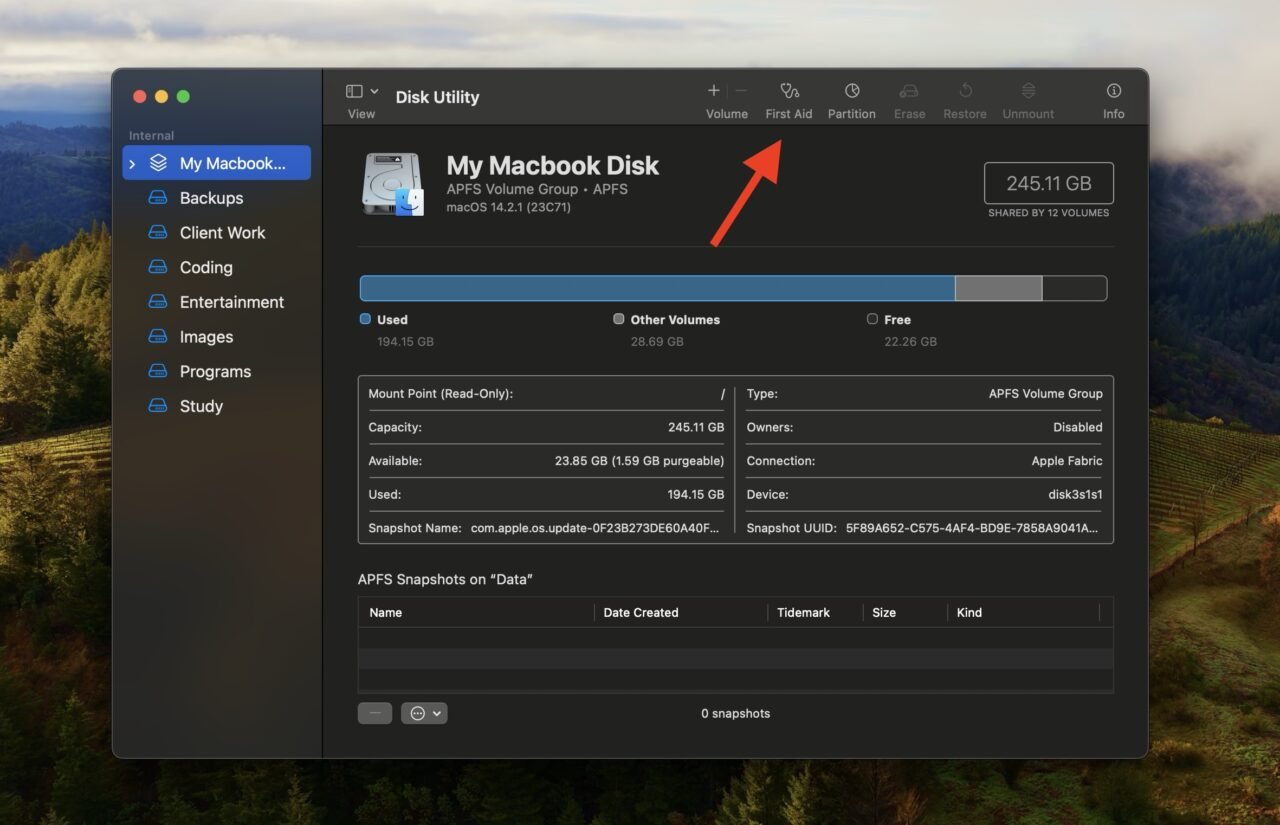Open the Study volume in sidebar
The image size is (1280, 825).
[201, 406]
